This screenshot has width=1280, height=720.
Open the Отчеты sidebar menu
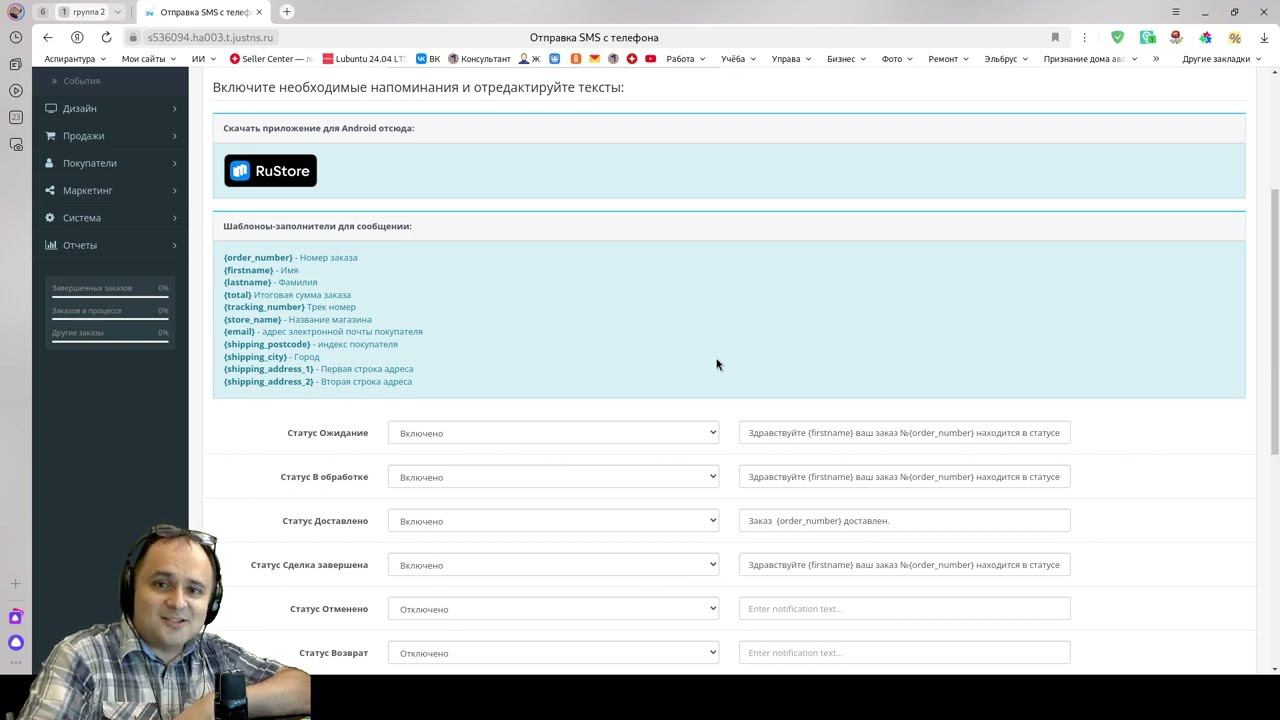click(x=110, y=245)
